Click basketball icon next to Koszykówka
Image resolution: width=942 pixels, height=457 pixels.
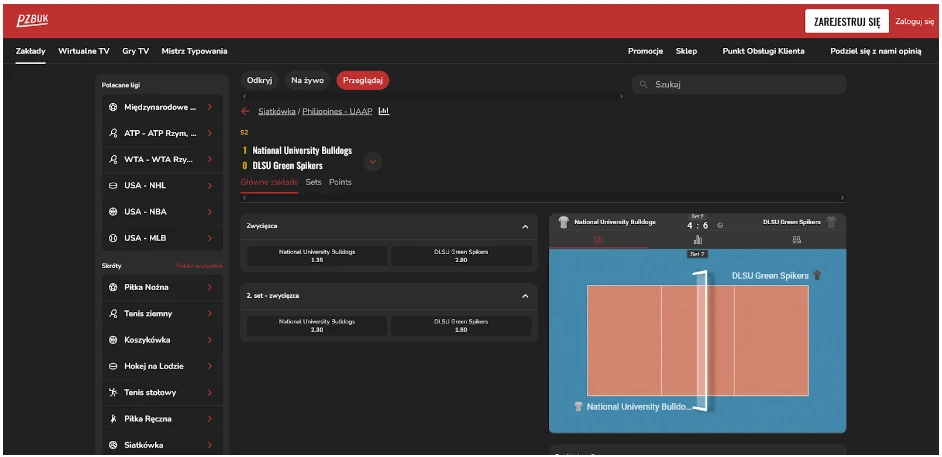(x=113, y=340)
